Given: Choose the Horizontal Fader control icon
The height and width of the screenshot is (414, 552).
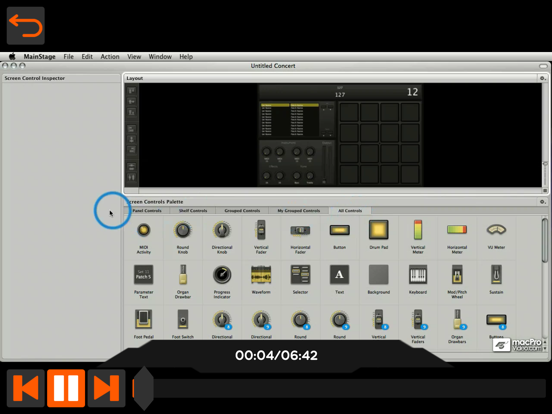Looking at the screenshot, I should coord(300,230).
